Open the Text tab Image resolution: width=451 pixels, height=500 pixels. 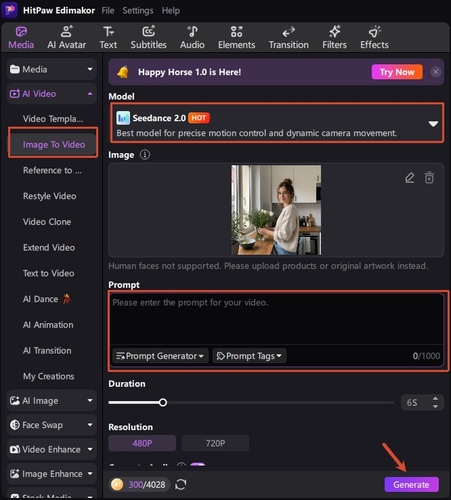[x=108, y=37]
